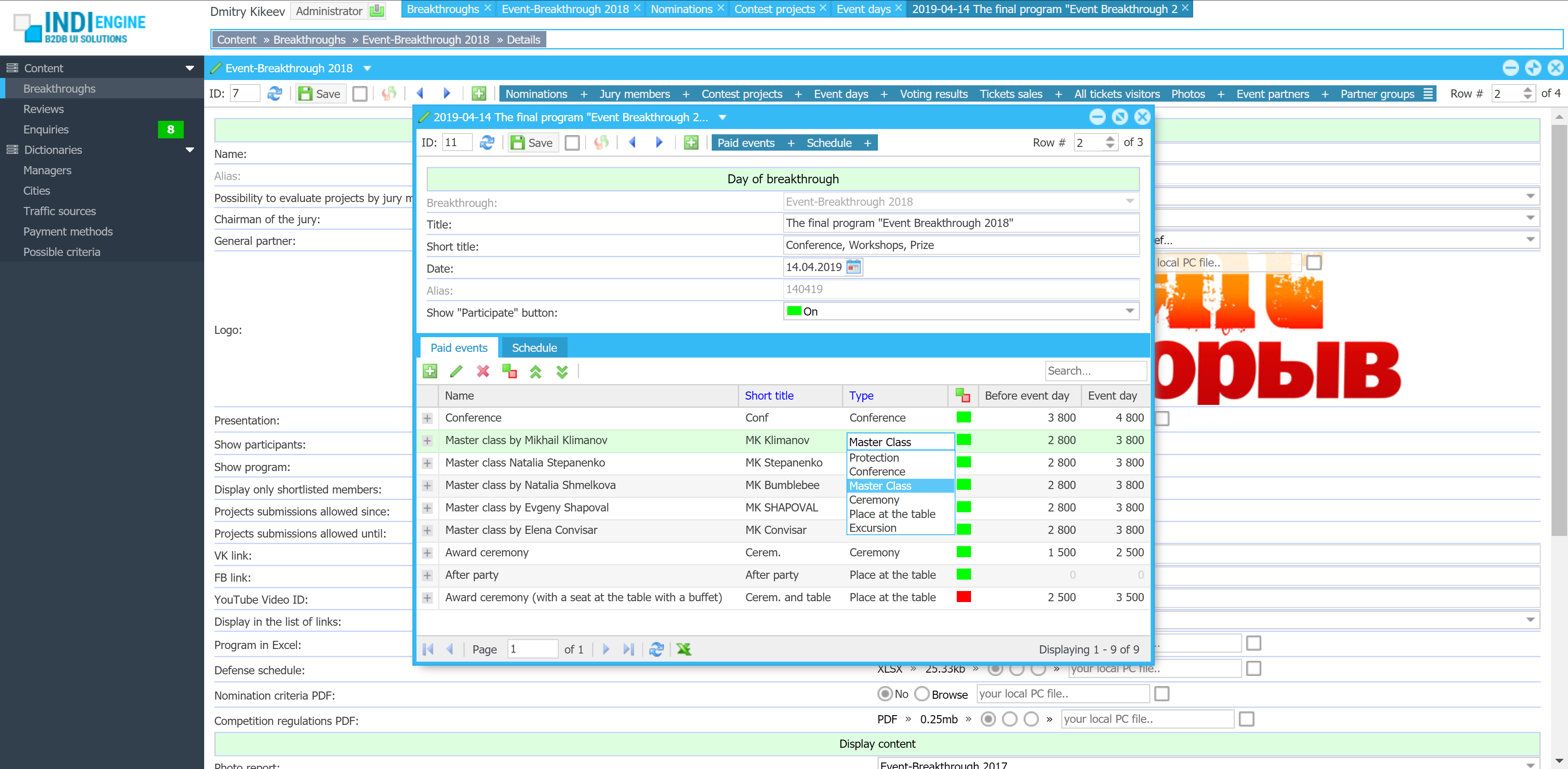Click the double-down-arrow move down icon
The width and height of the screenshot is (1568, 769).
click(562, 371)
